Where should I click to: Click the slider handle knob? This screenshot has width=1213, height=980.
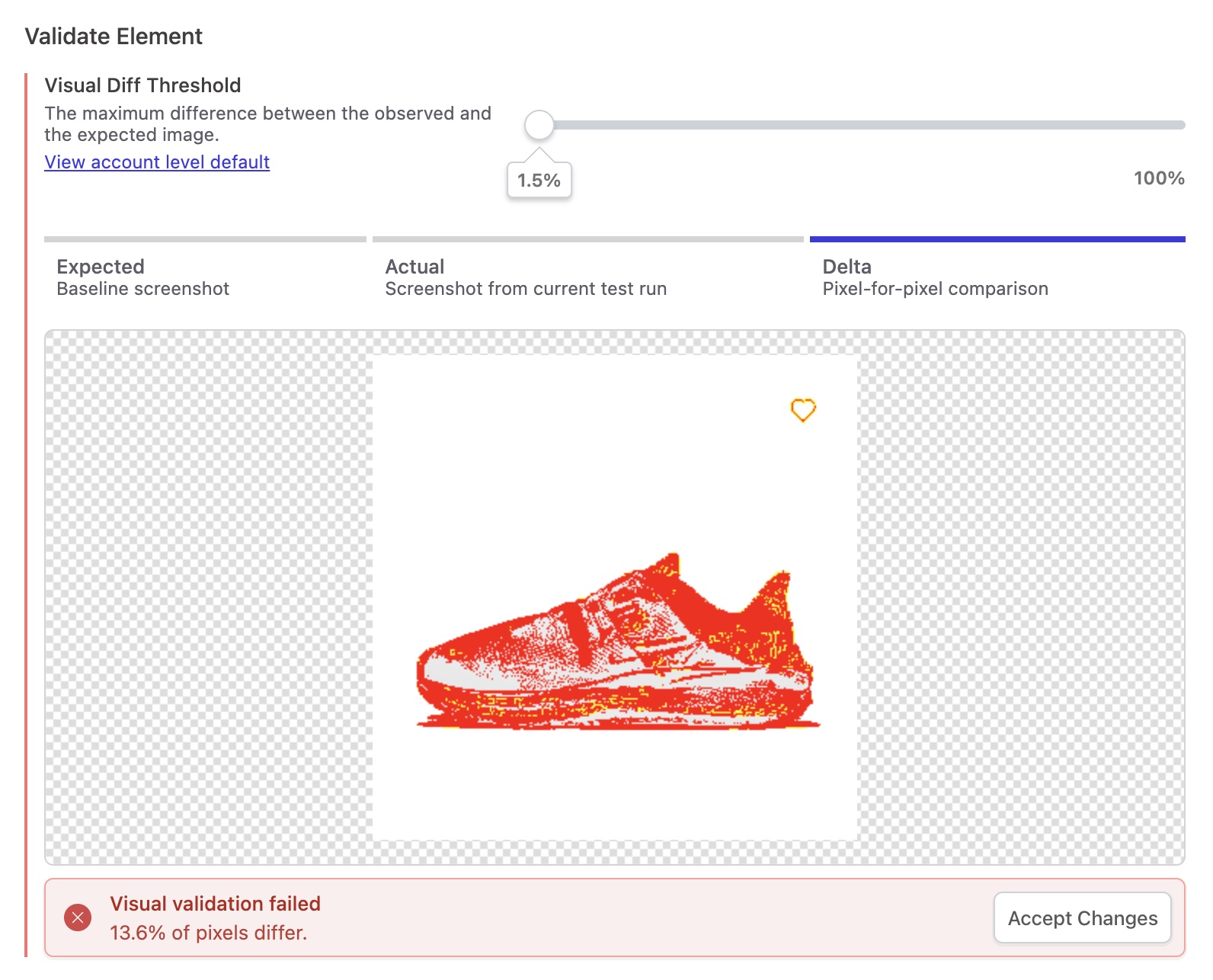[539, 124]
